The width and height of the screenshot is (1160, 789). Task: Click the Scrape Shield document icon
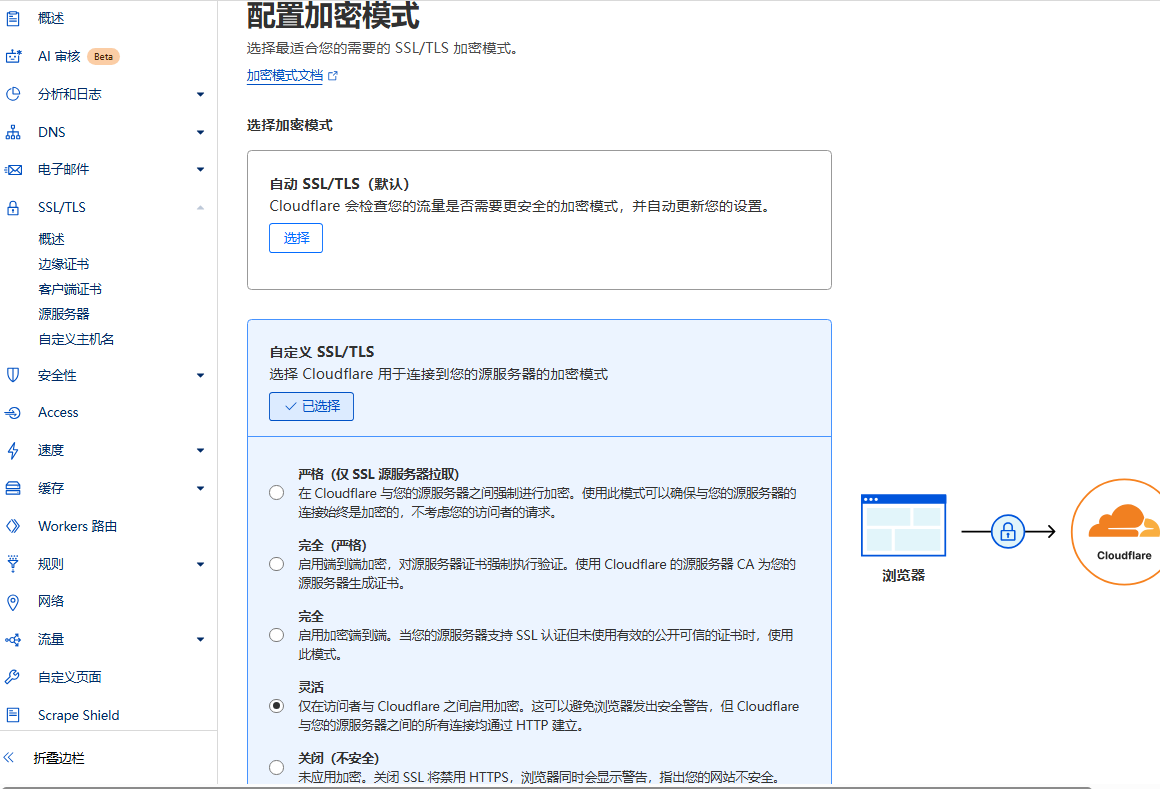tap(13, 715)
